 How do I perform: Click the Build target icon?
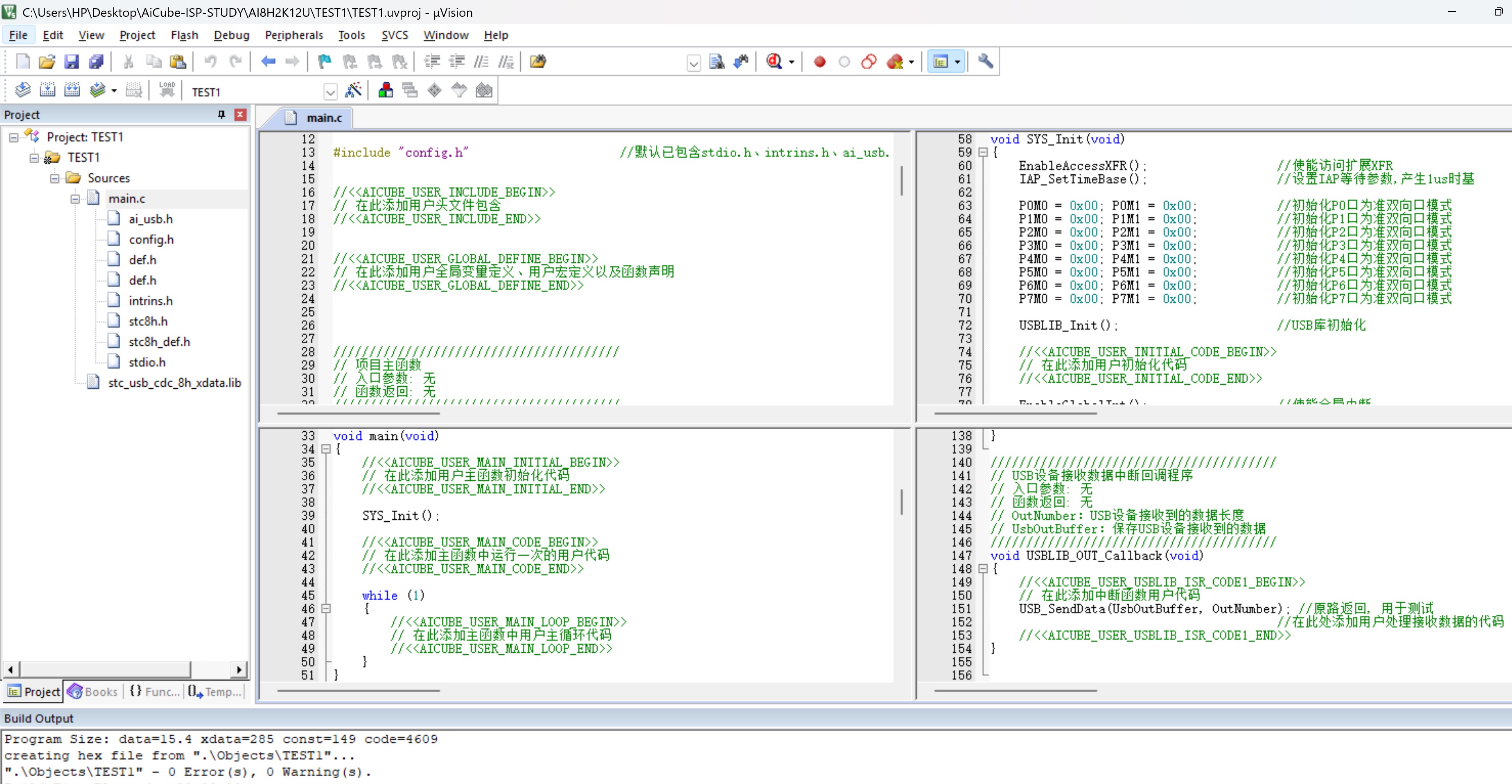pos(47,90)
